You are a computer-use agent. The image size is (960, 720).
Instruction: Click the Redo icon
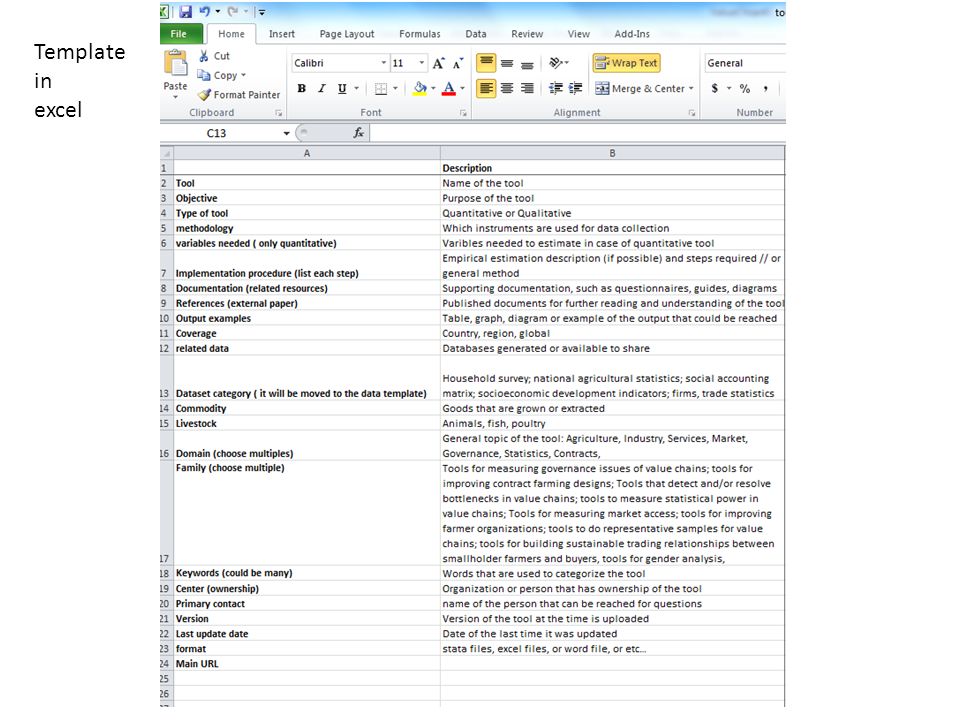pos(233,11)
